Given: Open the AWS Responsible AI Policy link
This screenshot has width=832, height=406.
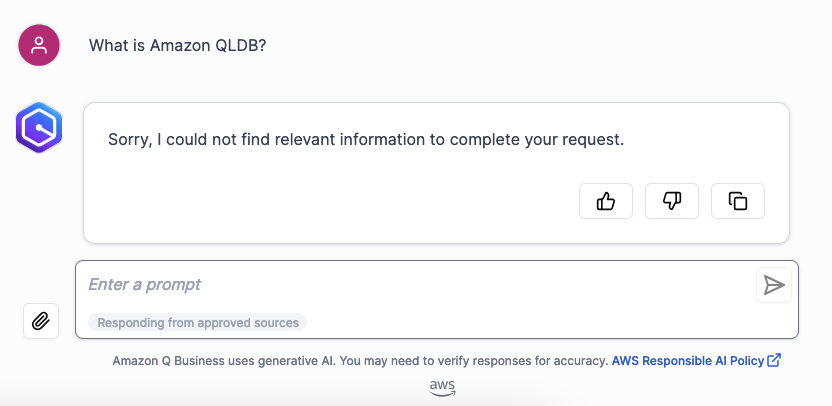Looking at the screenshot, I should coord(688,360).
